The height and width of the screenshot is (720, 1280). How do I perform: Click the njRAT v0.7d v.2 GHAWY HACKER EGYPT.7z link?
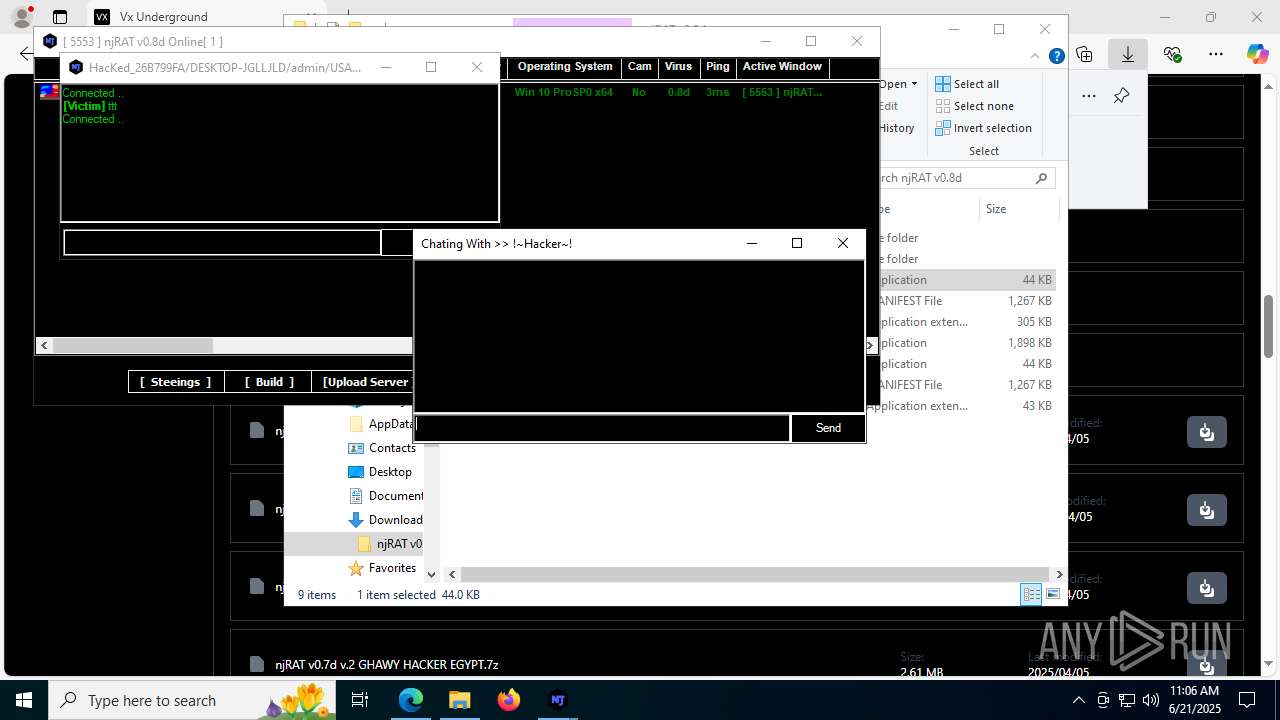click(387, 664)
